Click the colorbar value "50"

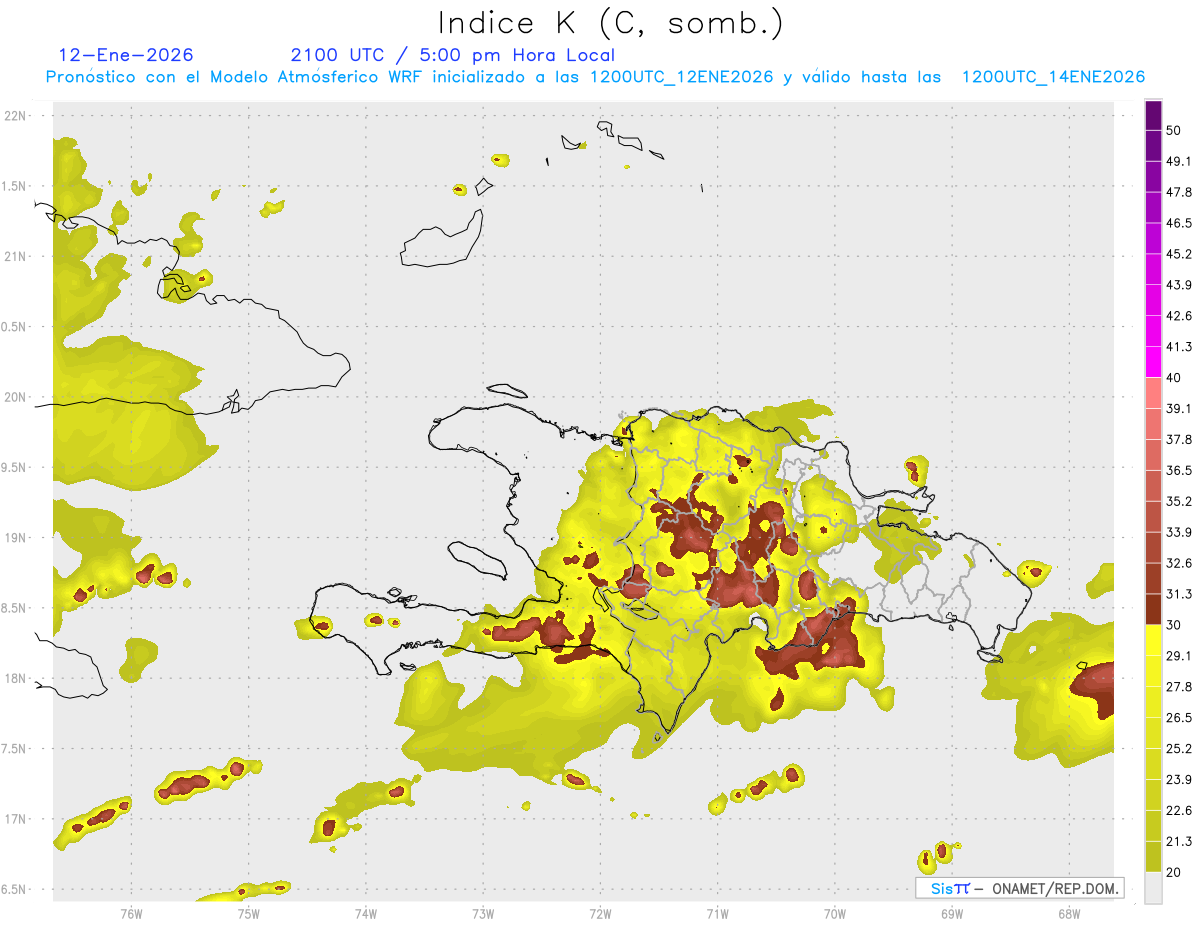click(x=1174, y=130)
